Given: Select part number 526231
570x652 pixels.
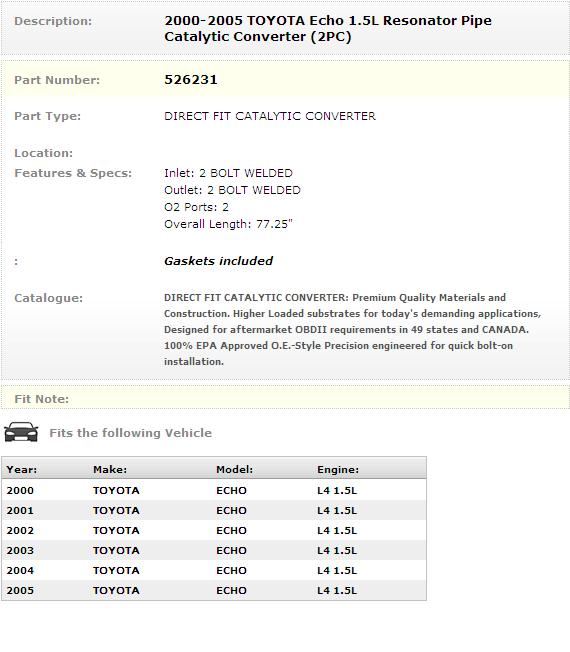Looking at the screenshot, I should pos(191,79).
